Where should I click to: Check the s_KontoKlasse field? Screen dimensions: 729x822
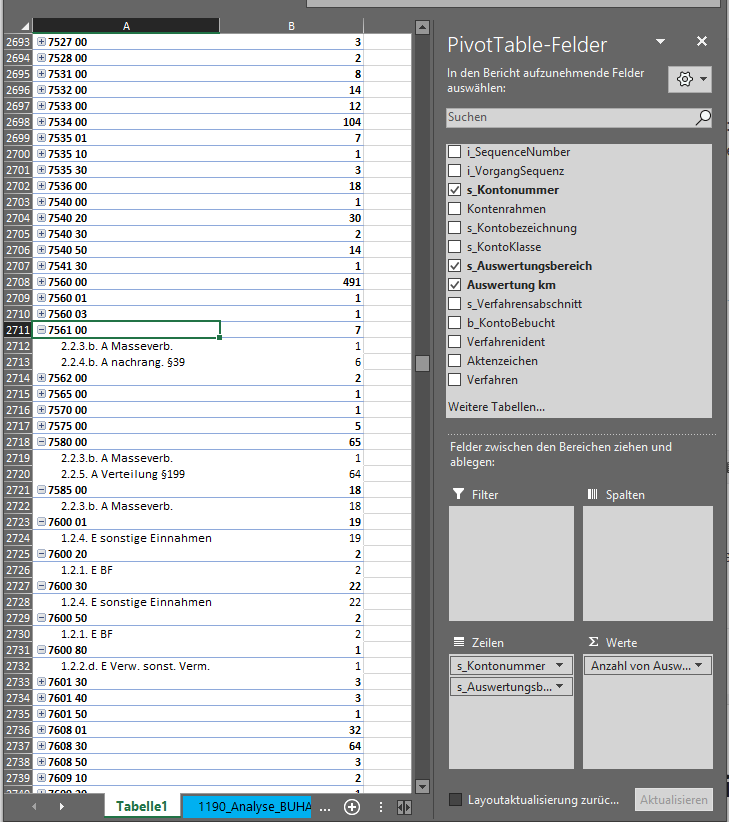(455, 247)
